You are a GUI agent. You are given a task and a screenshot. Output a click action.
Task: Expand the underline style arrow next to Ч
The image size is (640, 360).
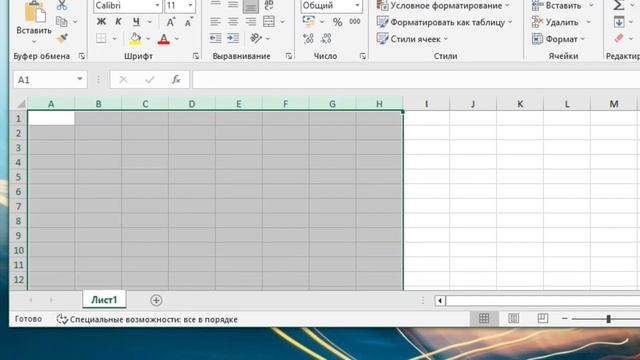point(150,22)
